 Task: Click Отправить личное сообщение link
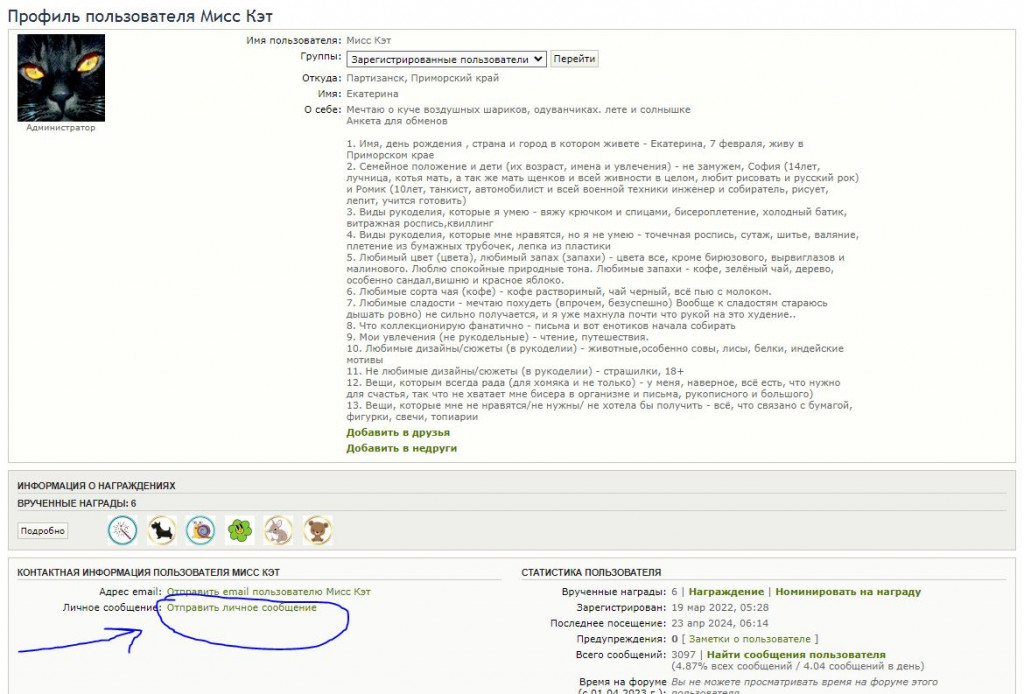tap(241, 608)
